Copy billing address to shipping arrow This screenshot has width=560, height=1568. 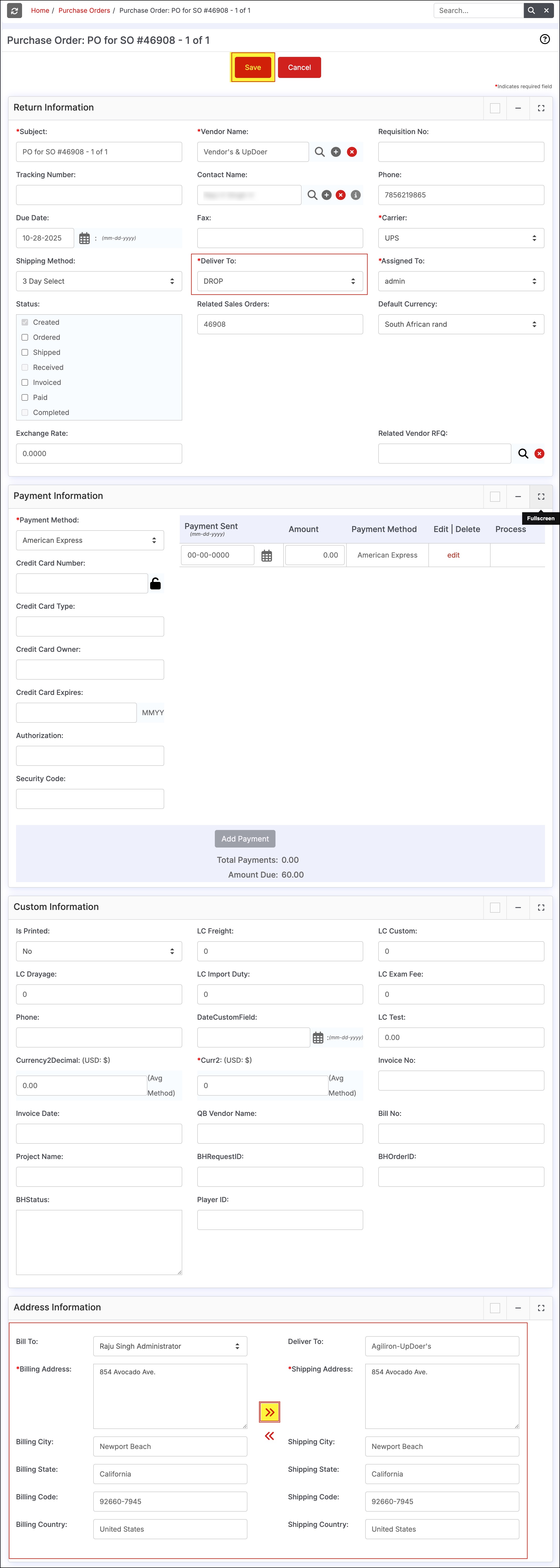coord(270,1412)
